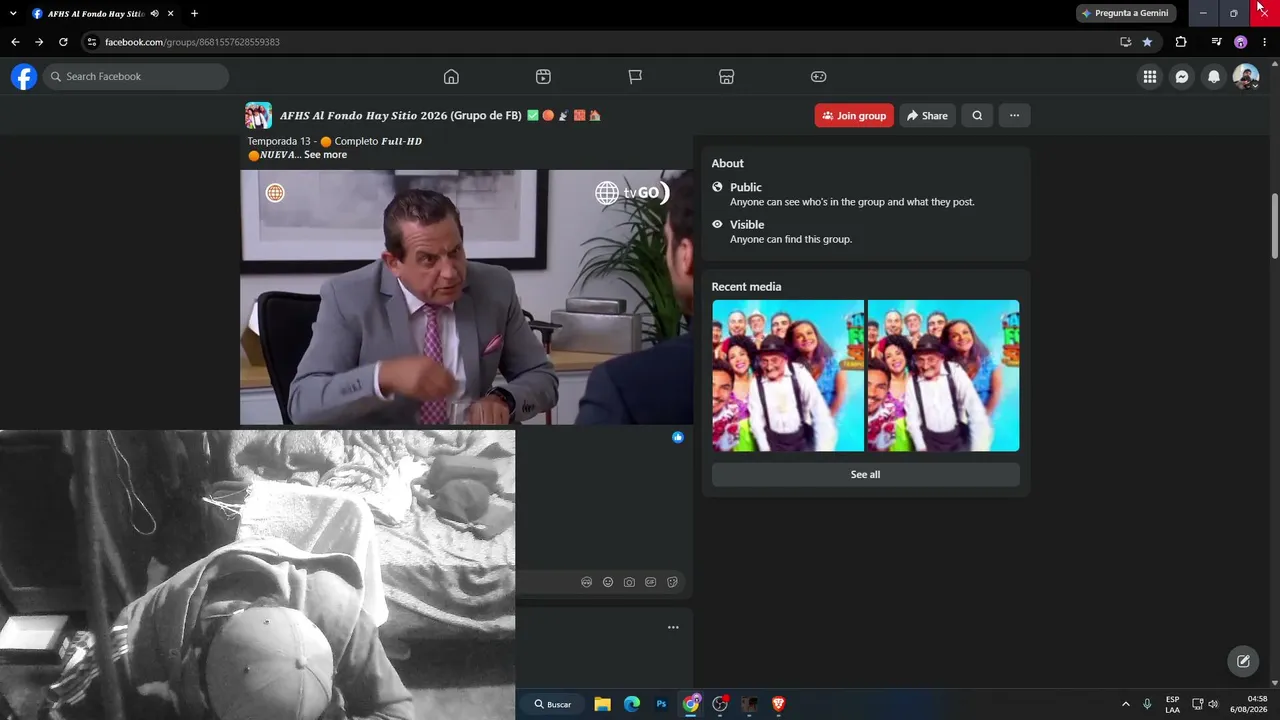Screen dimensions: 1280x720
Task: Expand the post text with See more
Action: point(325,155)
